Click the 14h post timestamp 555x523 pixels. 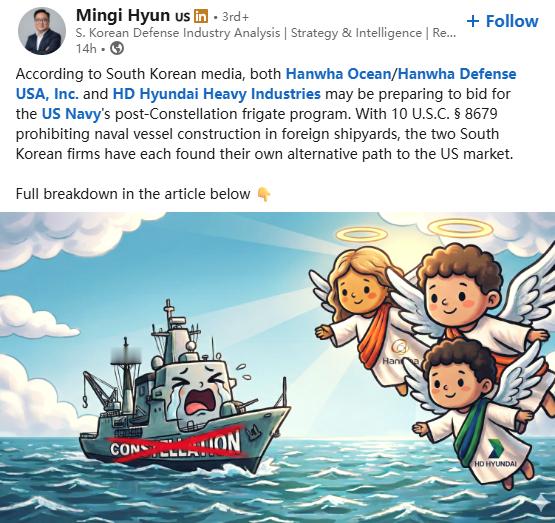coord(86,48)
